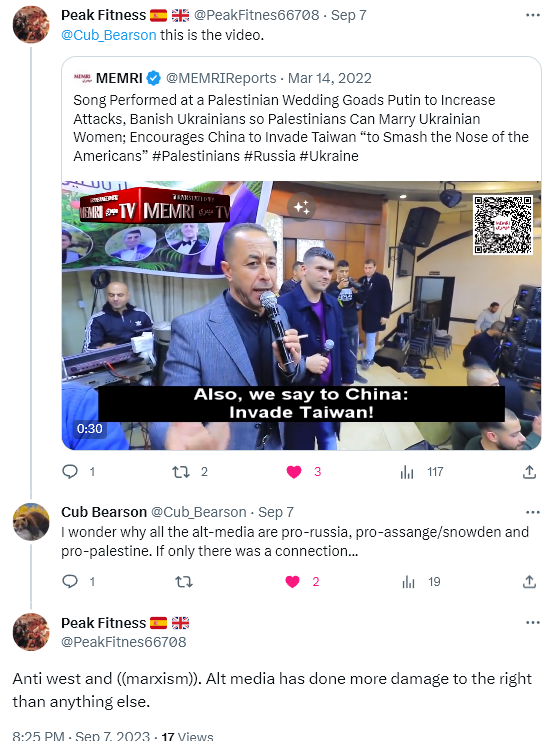The width and height of the screenshot is (555, 741).
Task: Reply to the MEMRI video tweet
Action: click(x=70, y=472)
